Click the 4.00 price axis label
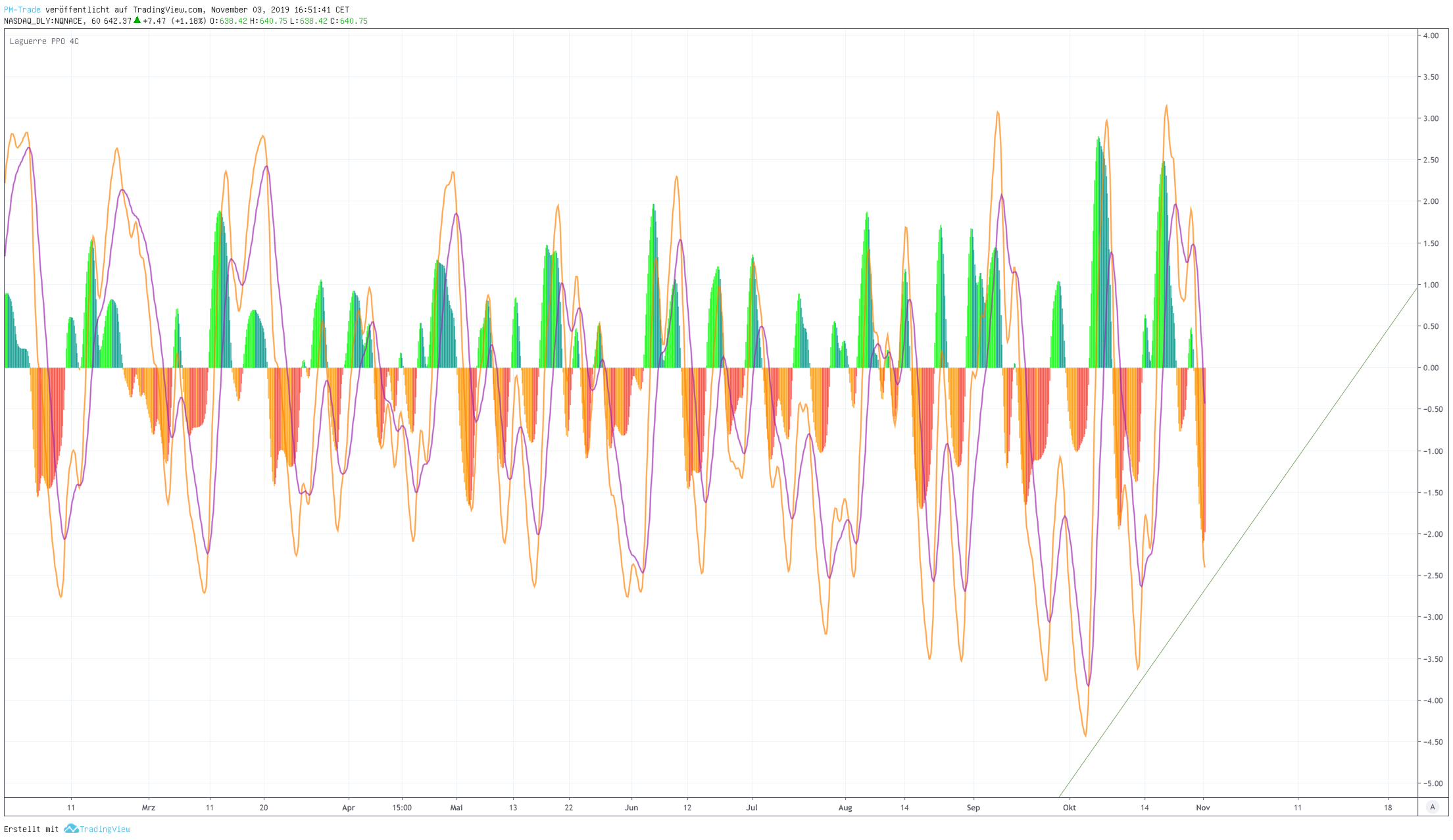Image resolution: width=1453 pixels, height=840 pixels. [1431, 36]
